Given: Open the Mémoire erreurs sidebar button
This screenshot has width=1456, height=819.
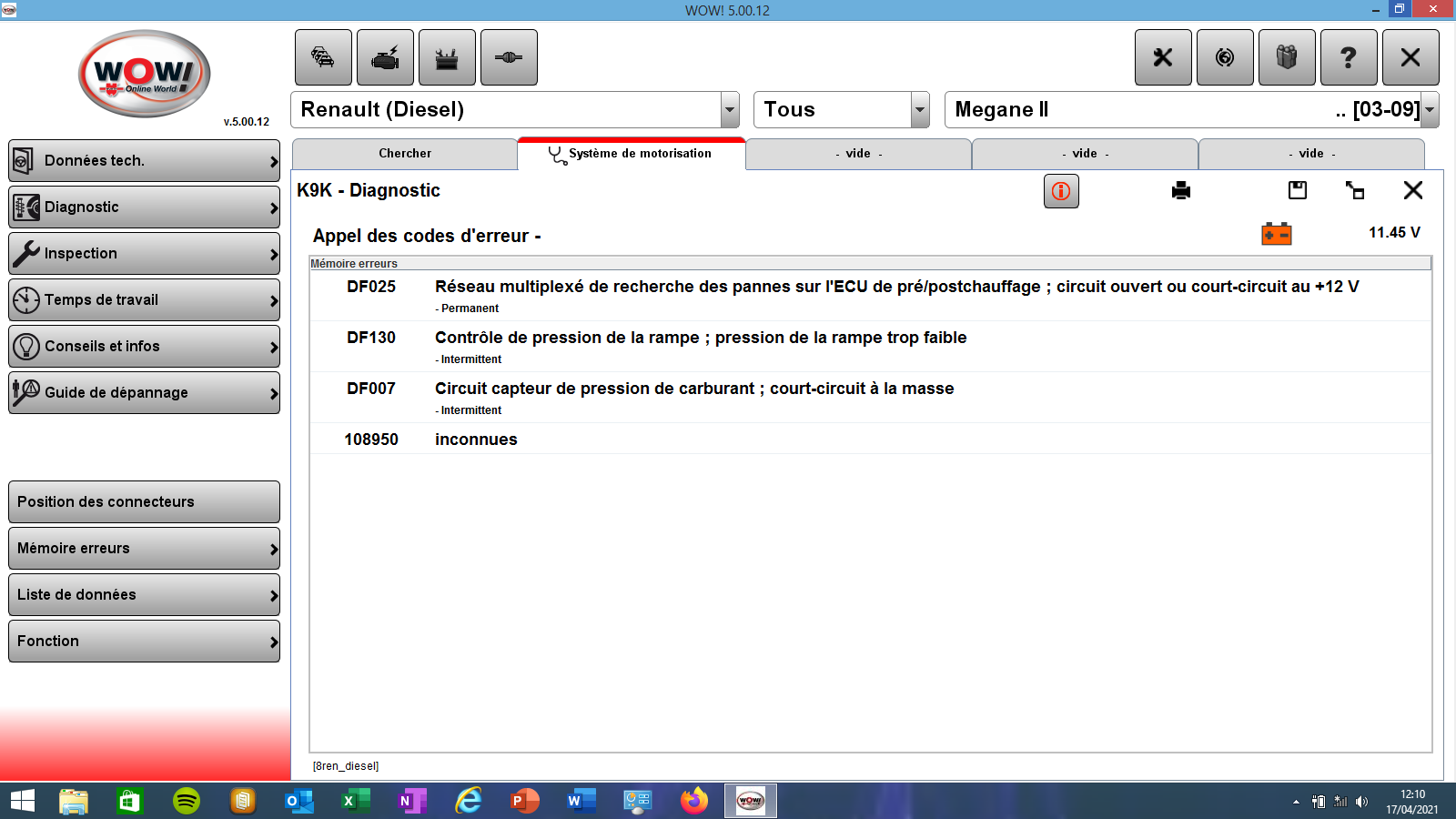Looking at the screenshot, I should pyautogui.click(x=144, y=549).
